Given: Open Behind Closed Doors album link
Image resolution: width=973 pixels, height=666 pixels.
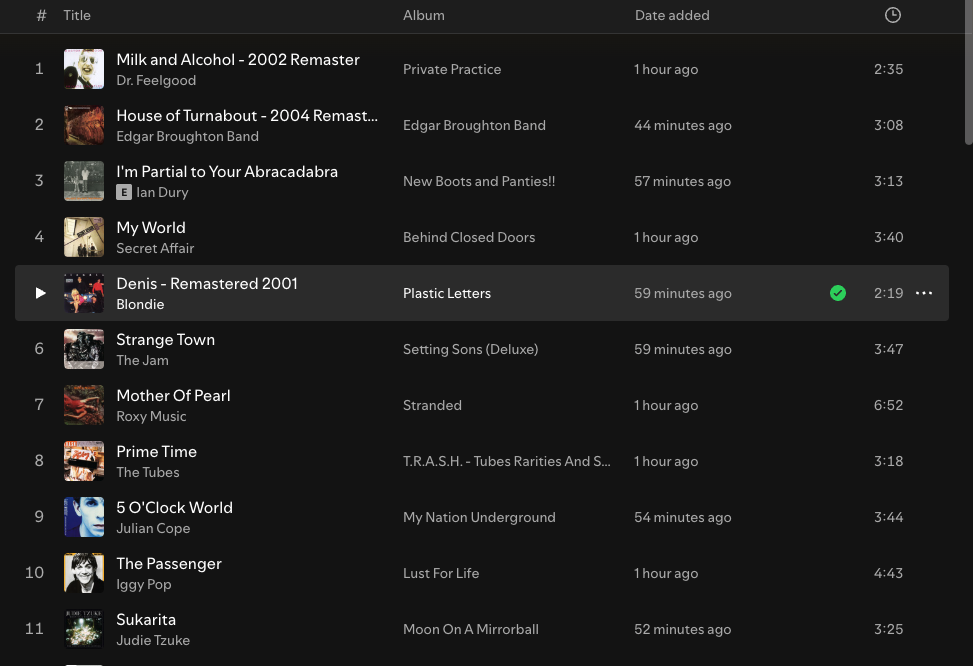Looking at the screenshot, I should pos(469,237).
